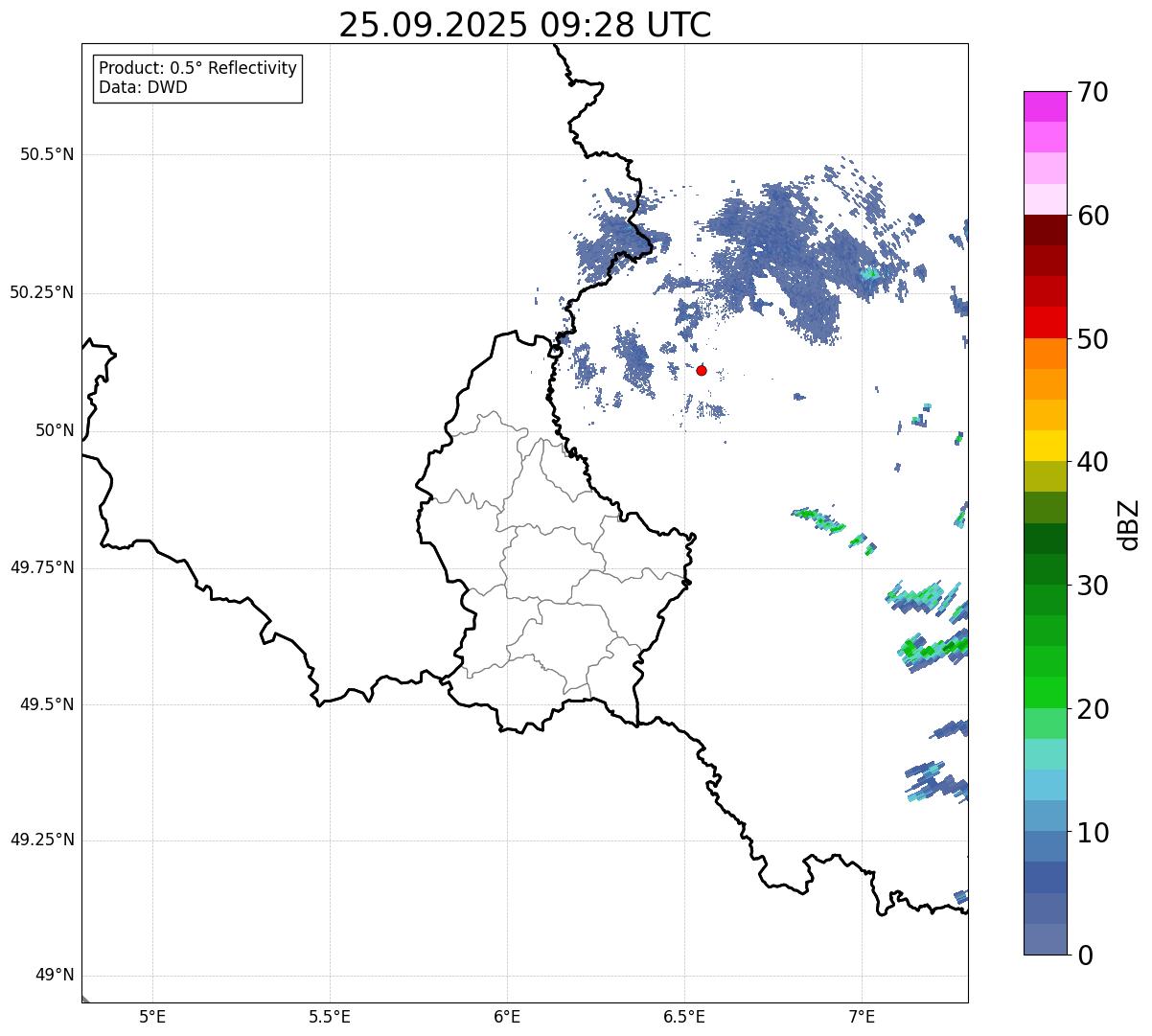This screenshot has height=1036, width=1152.
Task: Click the orange colorbar segment just below 50
Action: pyautogui.click(x=1045, y=354)
